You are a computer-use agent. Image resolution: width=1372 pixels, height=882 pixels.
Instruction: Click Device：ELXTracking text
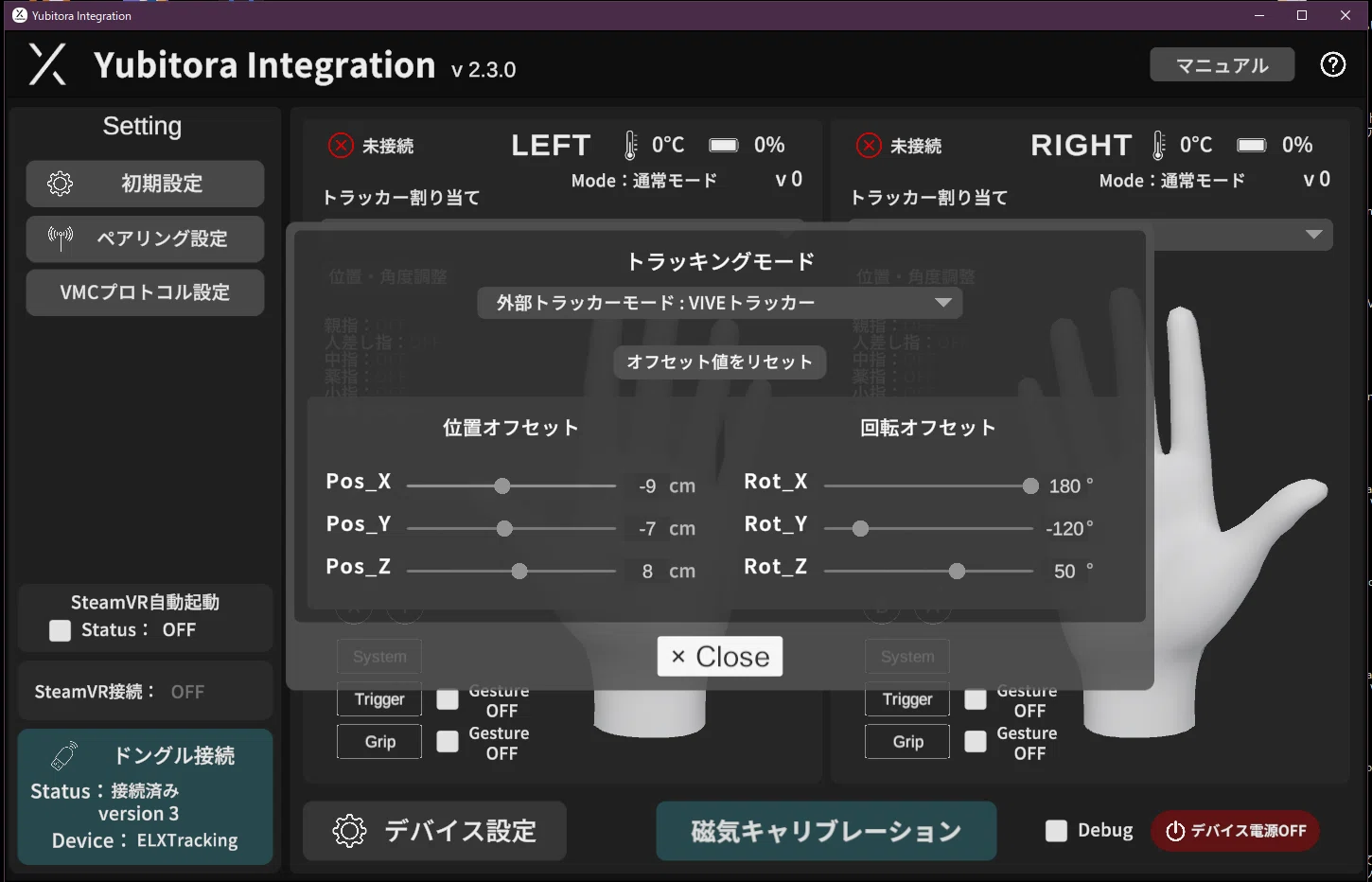[x=145, y=840]
